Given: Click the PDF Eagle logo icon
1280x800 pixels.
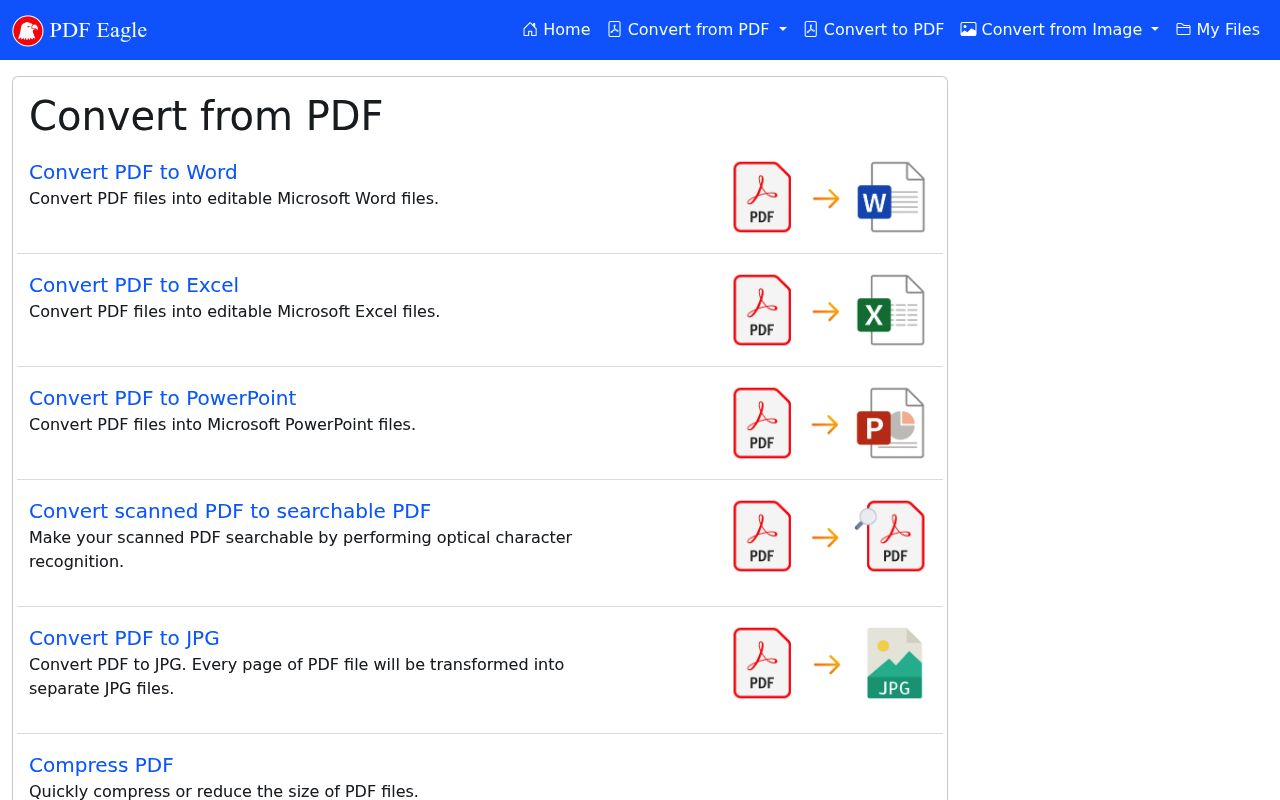Looking at the screenshot, I should pos(28,30).
